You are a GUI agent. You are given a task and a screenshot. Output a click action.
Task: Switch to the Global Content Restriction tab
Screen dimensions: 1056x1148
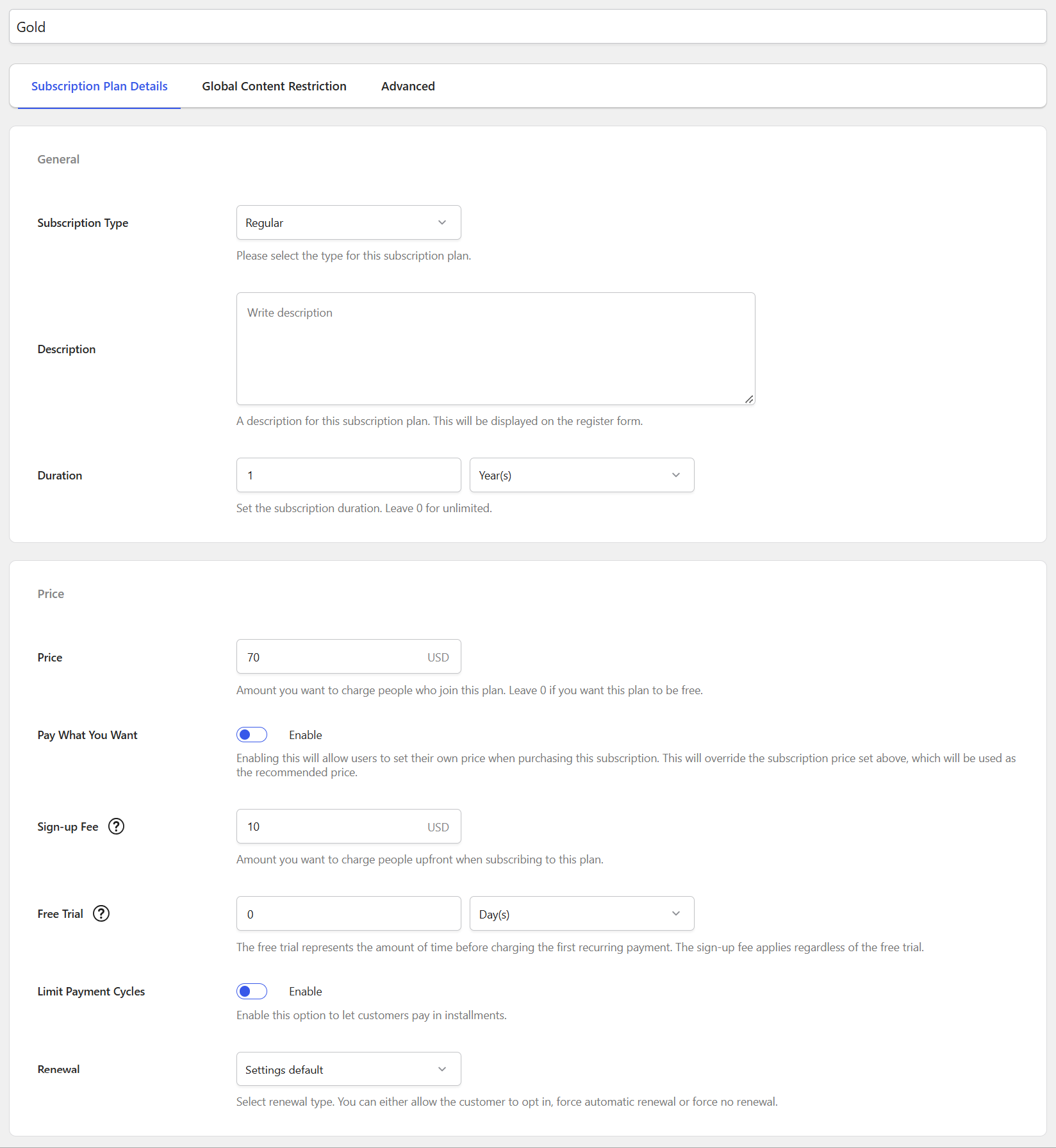point(274,86)
